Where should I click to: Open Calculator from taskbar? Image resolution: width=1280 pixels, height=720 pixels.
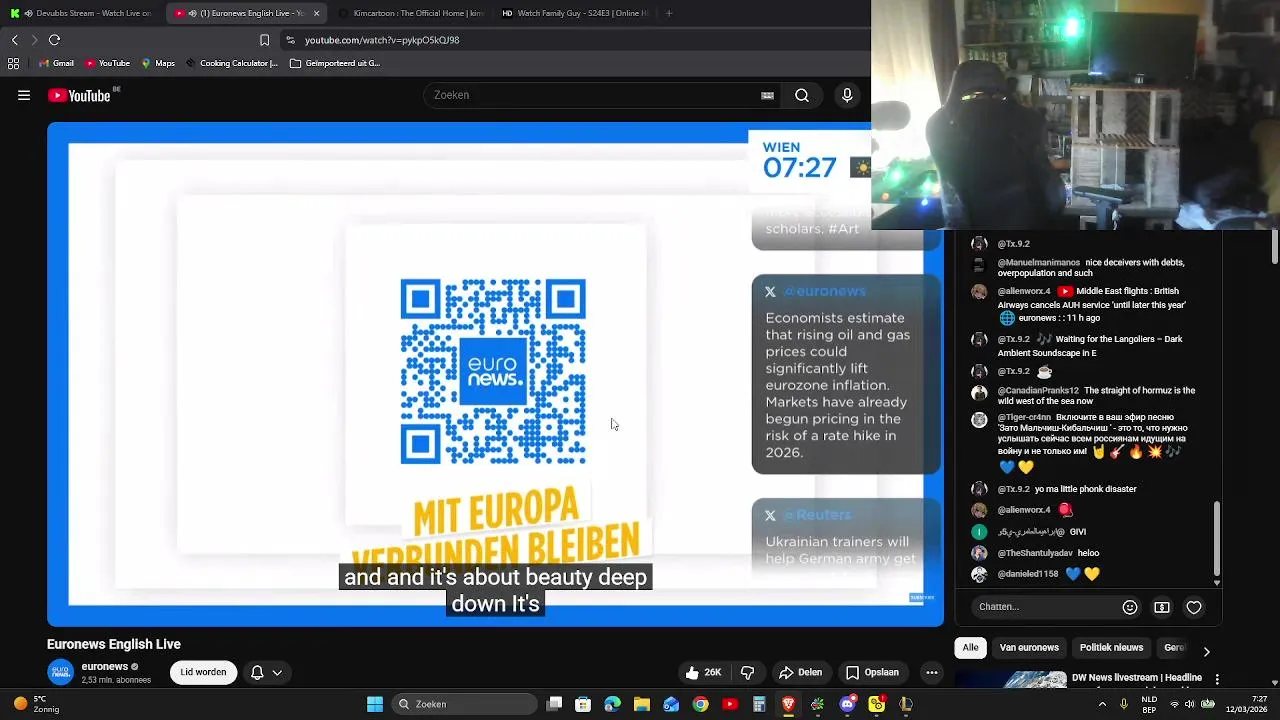click(760, 704)
